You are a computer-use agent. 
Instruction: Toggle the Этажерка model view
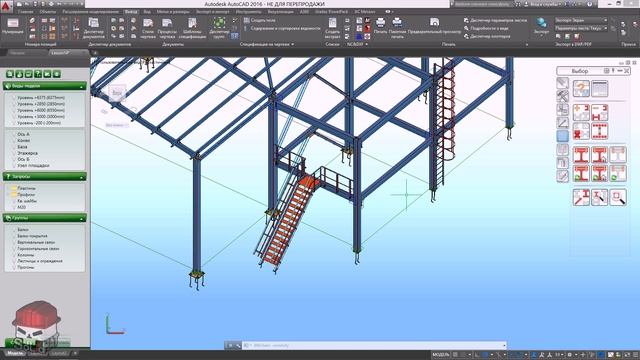click(x=27, y=153)
